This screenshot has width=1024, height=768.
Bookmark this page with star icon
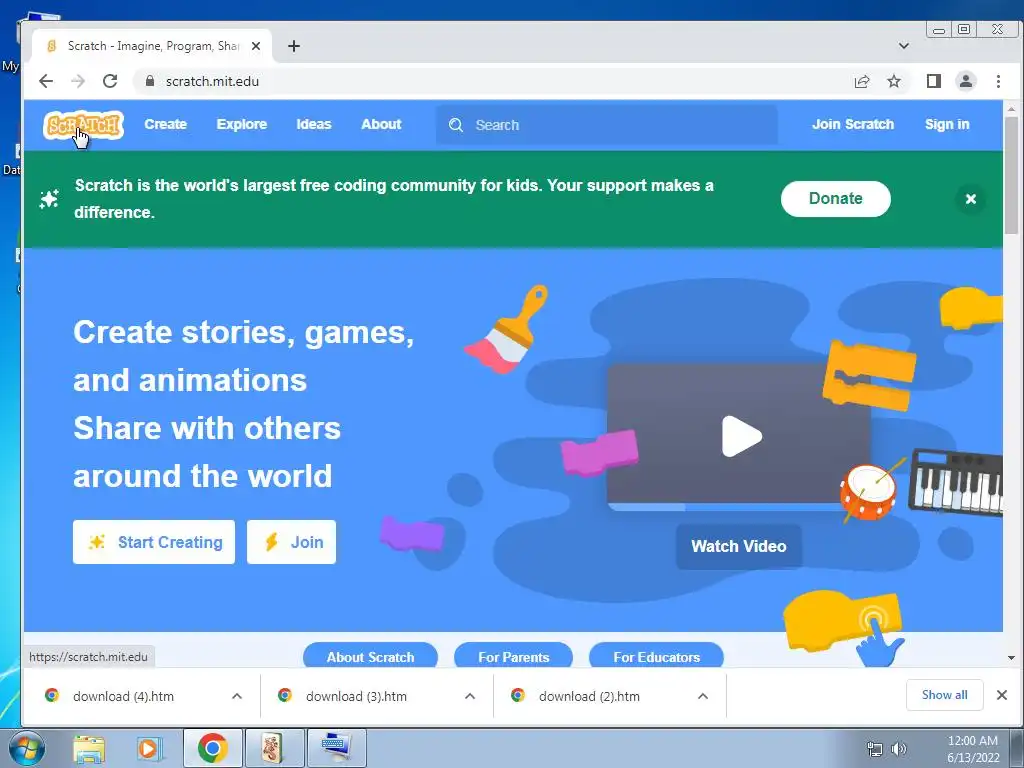[894, 81]
